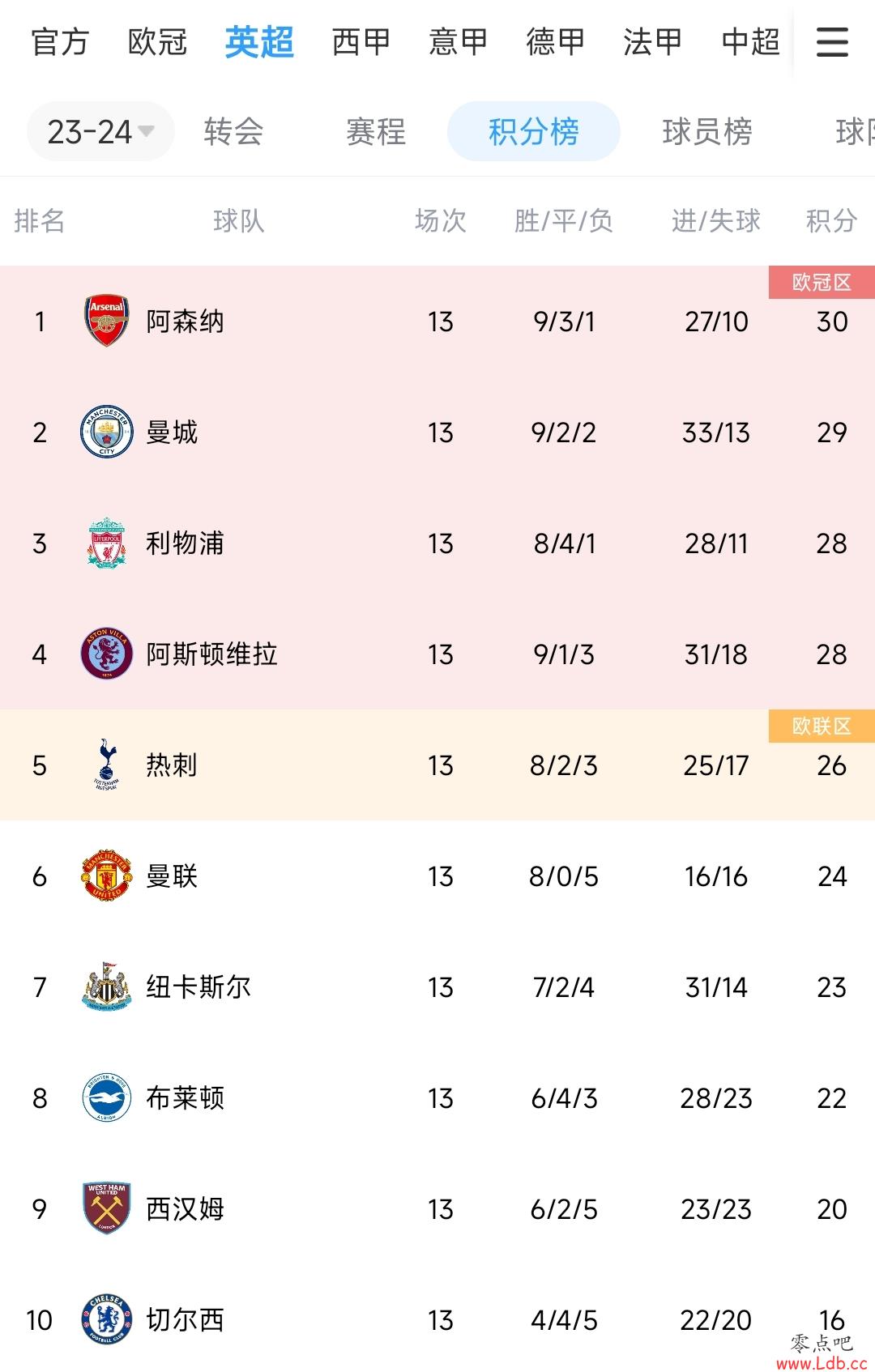Open the 切尔西 team name link

click(185, 1319)
